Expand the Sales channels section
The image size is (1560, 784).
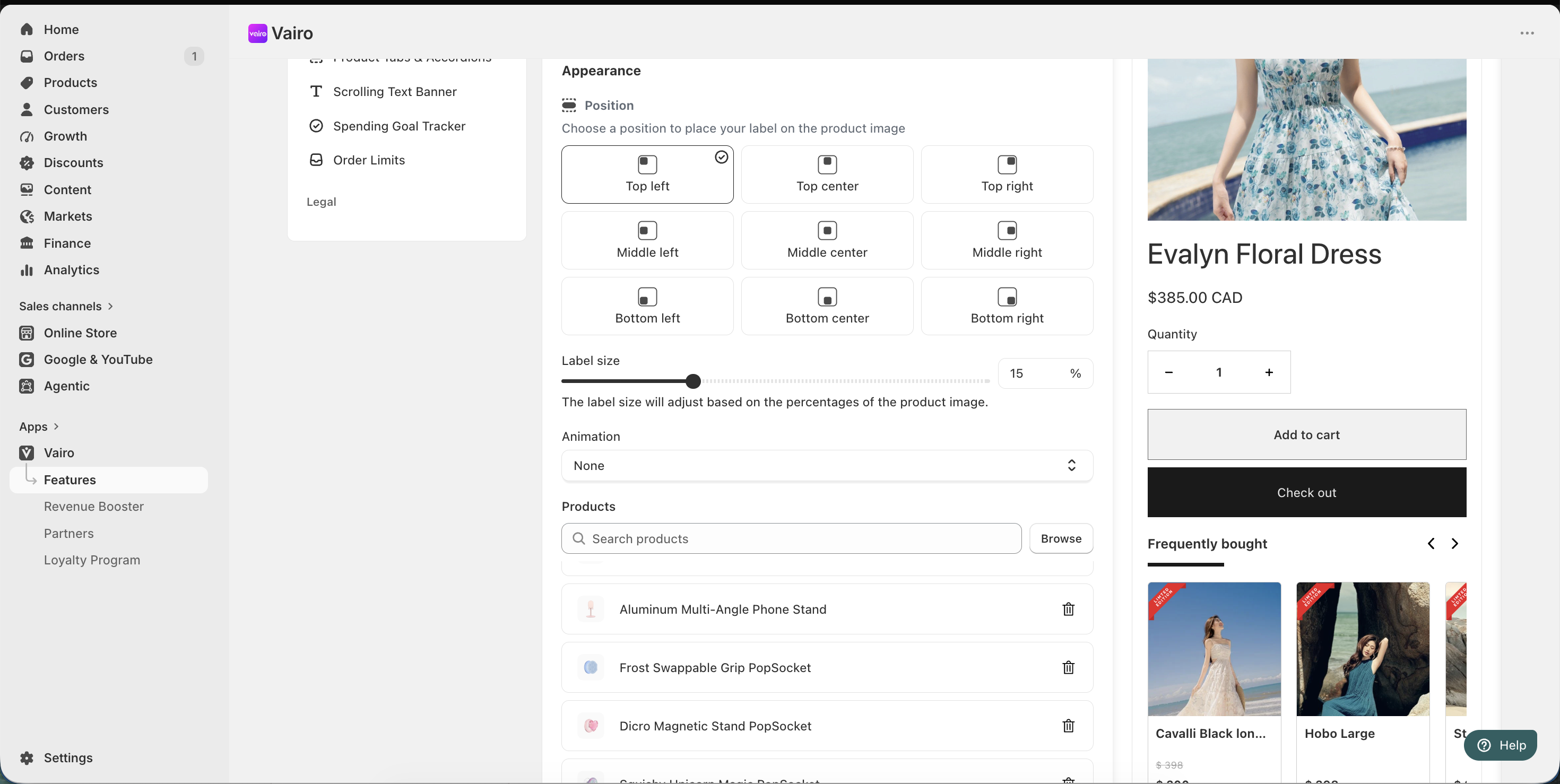click(x=67, y=307)
